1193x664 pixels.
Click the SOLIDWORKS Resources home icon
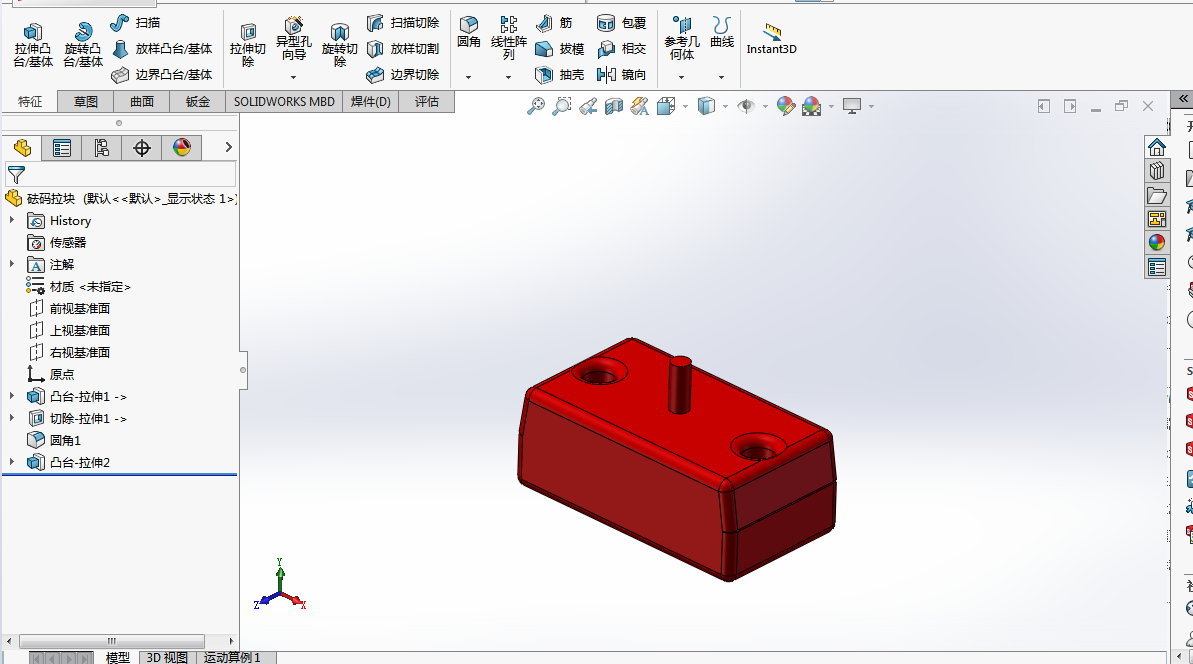point(1156,147)
